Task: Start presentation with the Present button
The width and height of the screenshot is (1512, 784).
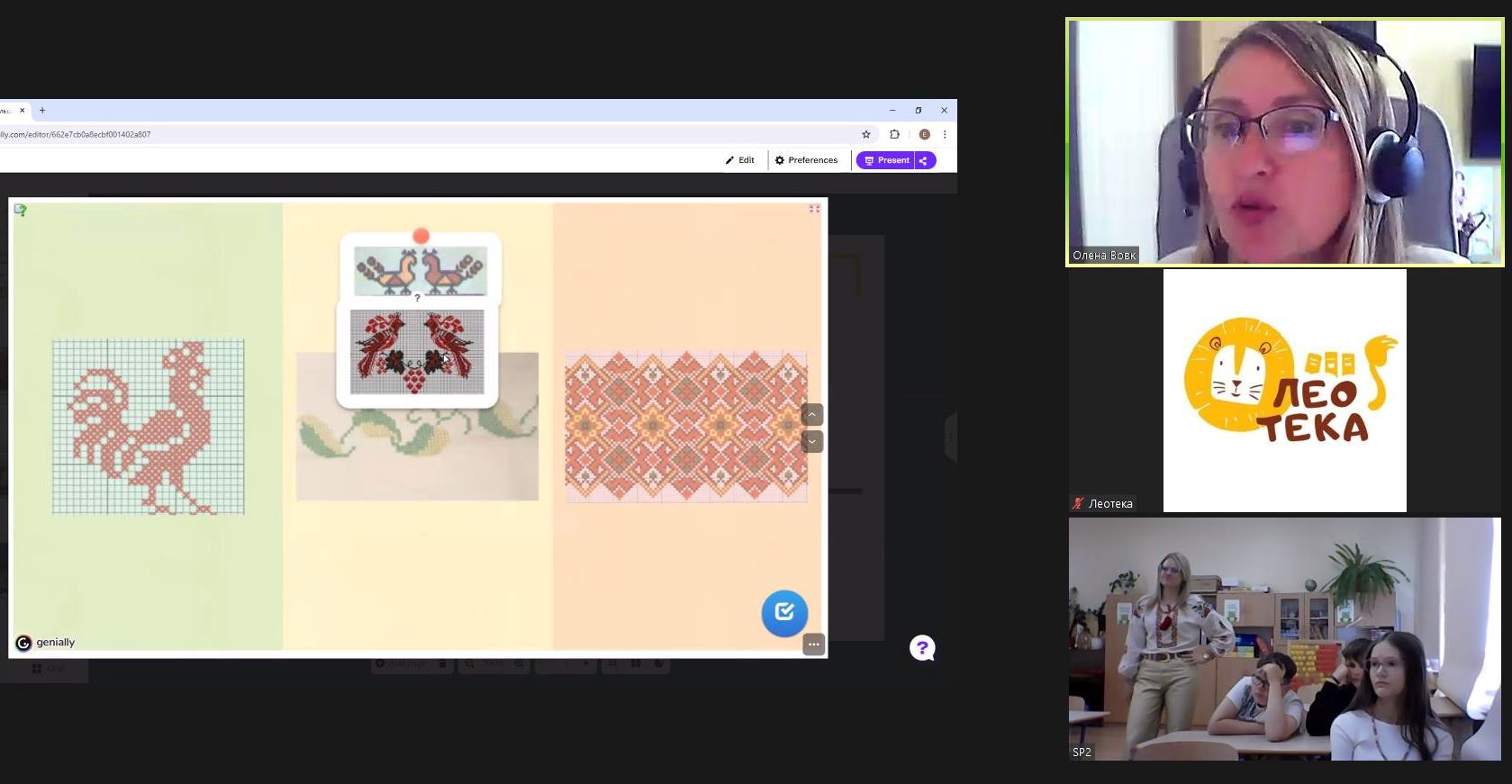Action: click(885, 160)
